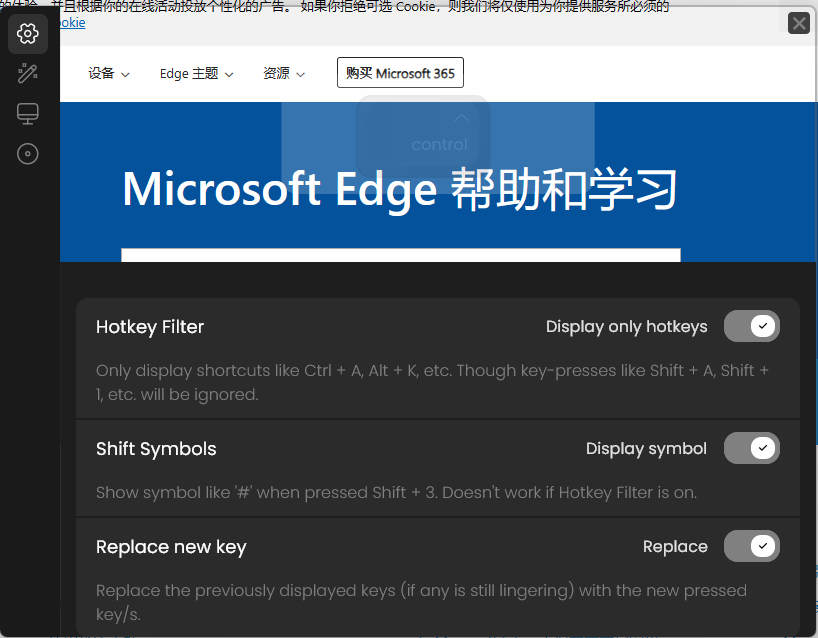Click the Shift Symbols title

tap(156, 449)
